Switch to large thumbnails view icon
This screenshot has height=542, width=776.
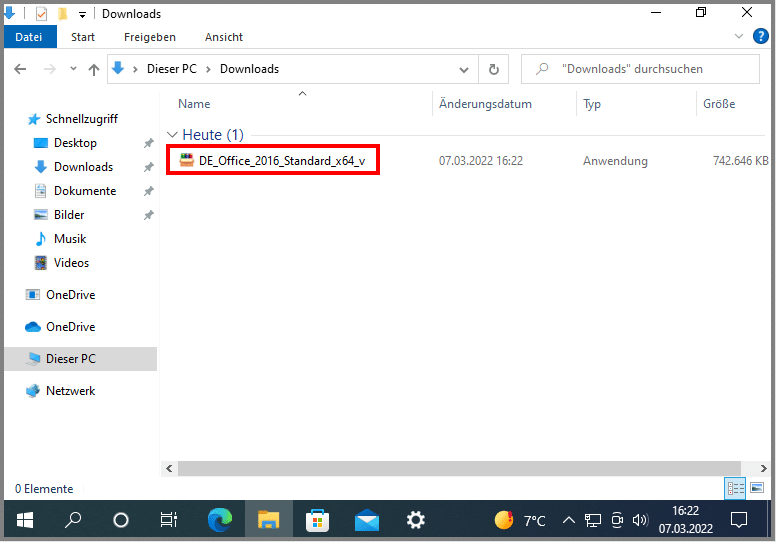[757, 488]
